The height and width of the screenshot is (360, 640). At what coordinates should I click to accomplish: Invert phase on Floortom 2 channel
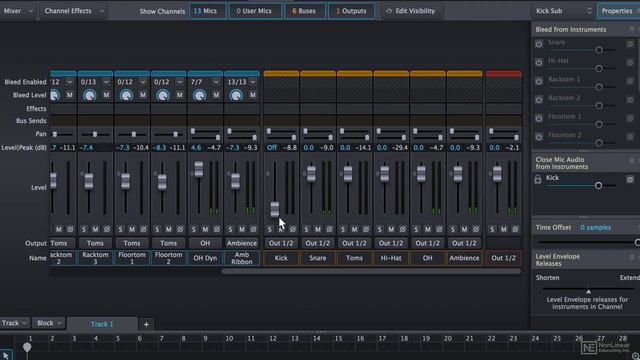[x=180, y=229]
